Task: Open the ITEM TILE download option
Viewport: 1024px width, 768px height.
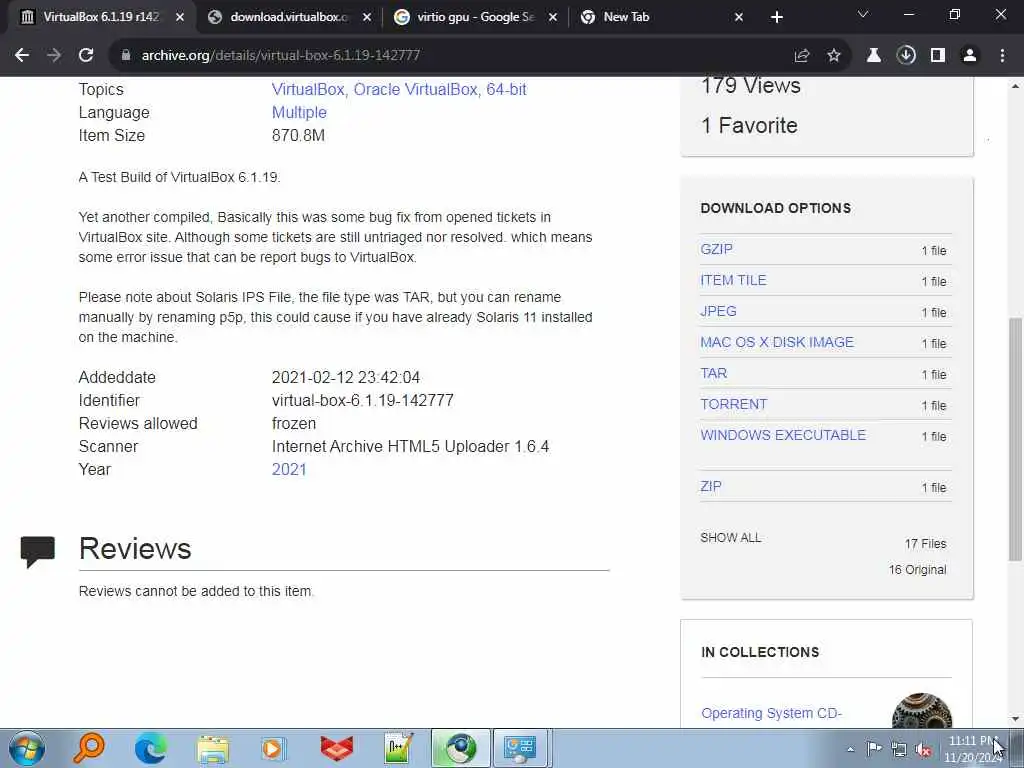Action: (x=733, y=280)
